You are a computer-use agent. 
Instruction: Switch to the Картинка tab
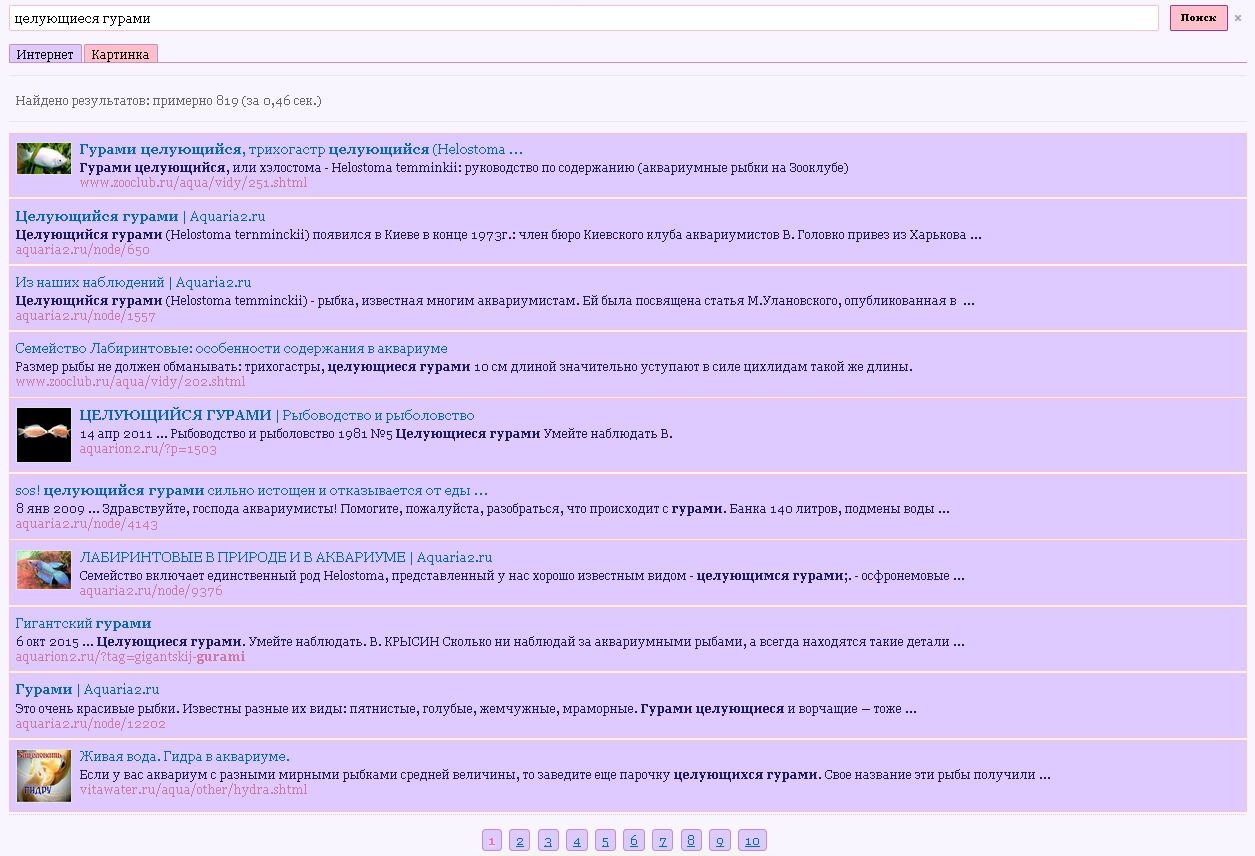tap(120, 54)
